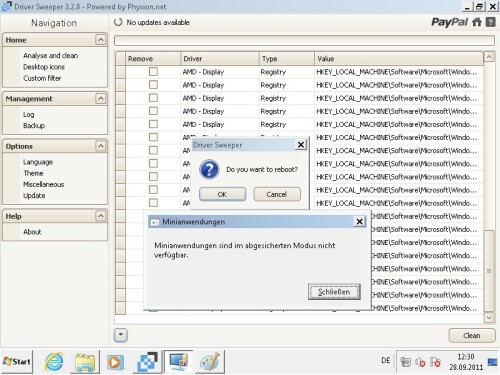Click the Clean button

(x=472, y=336)
